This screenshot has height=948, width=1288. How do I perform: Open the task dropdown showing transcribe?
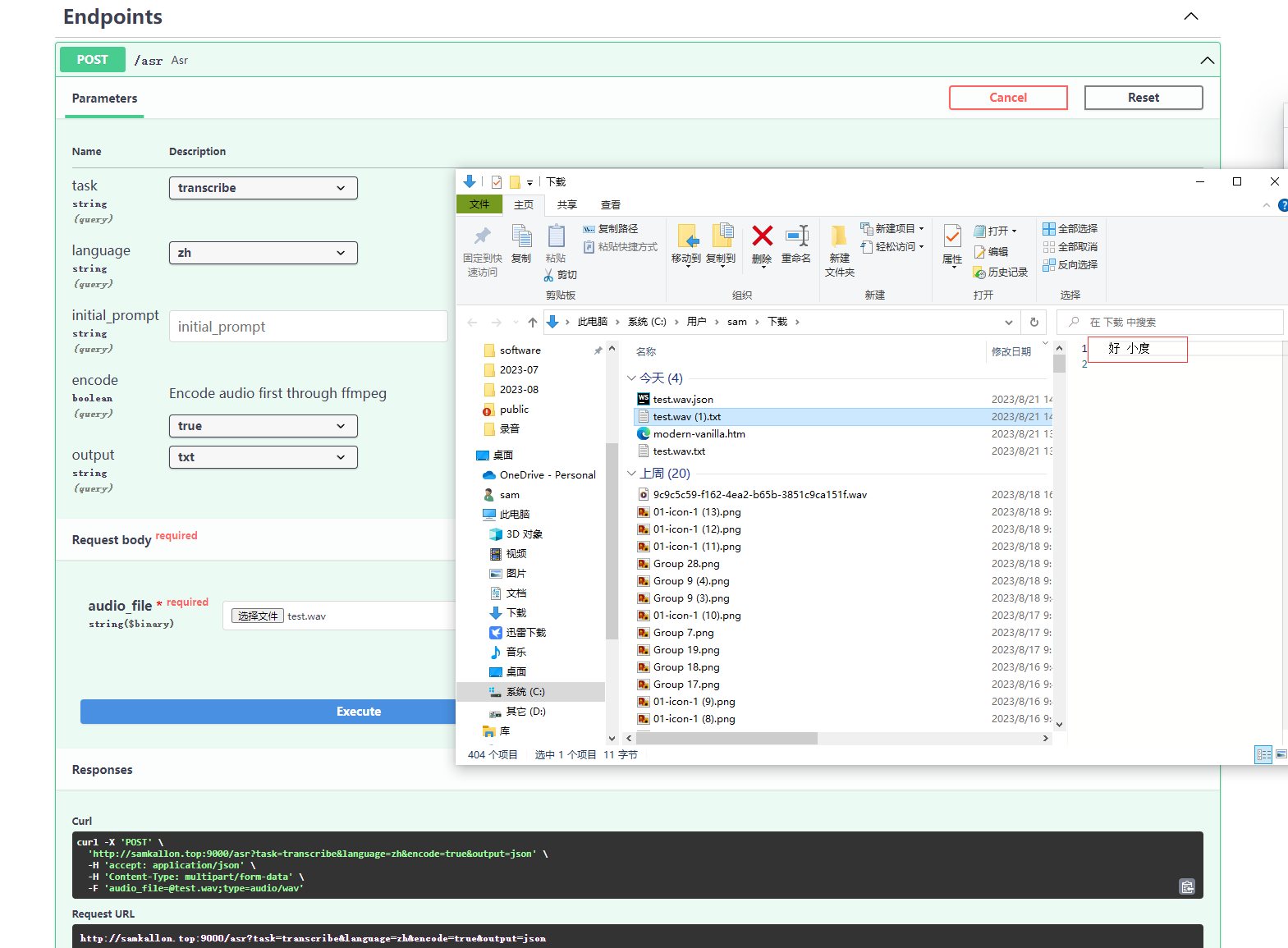tap(263, 188)
